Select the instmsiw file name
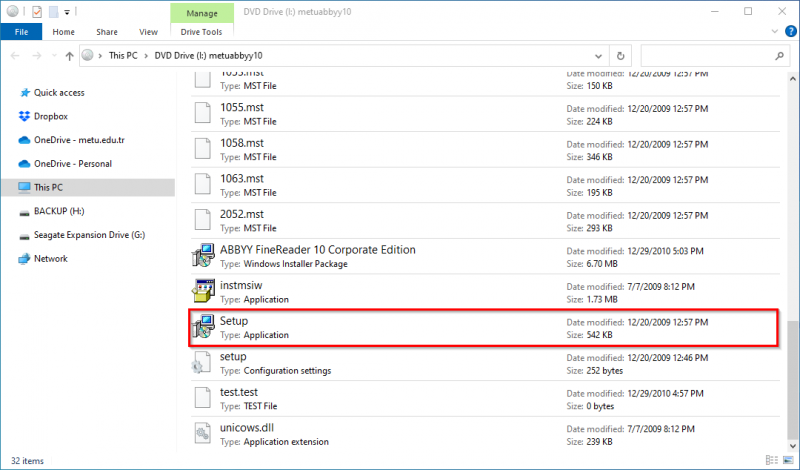The width and height of the screenshot is (800, 470). pyautogui.click(x=241, y=285)
